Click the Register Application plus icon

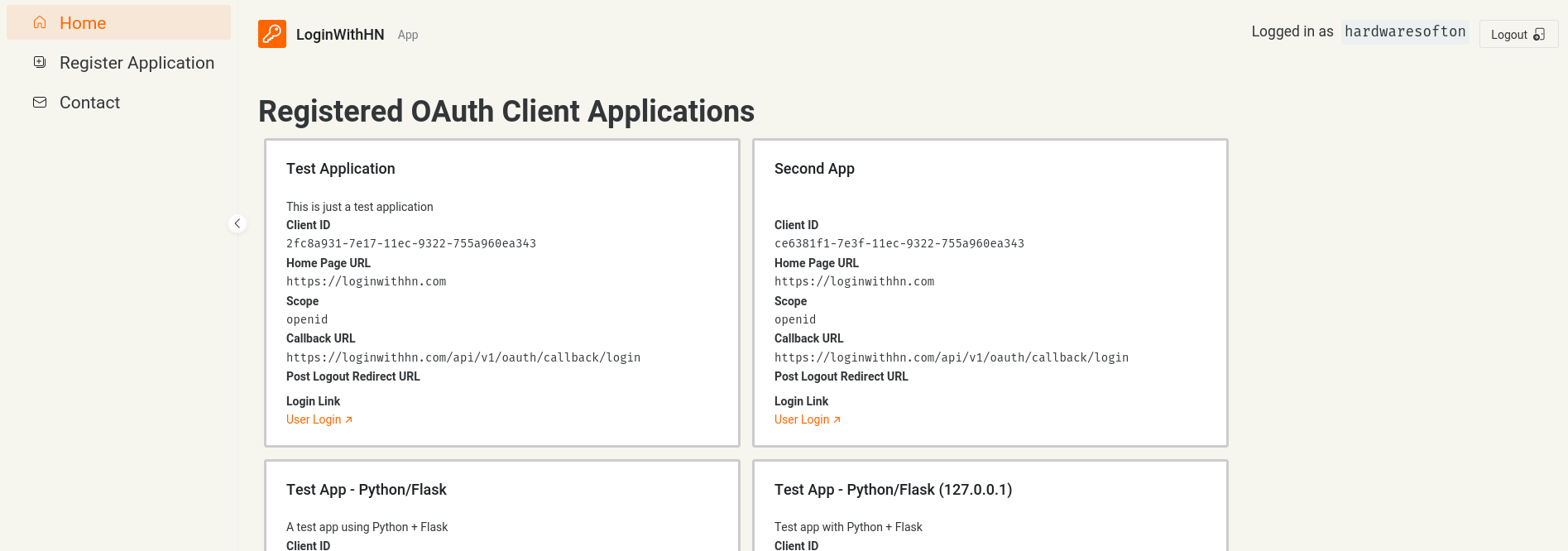pos(40,62)
